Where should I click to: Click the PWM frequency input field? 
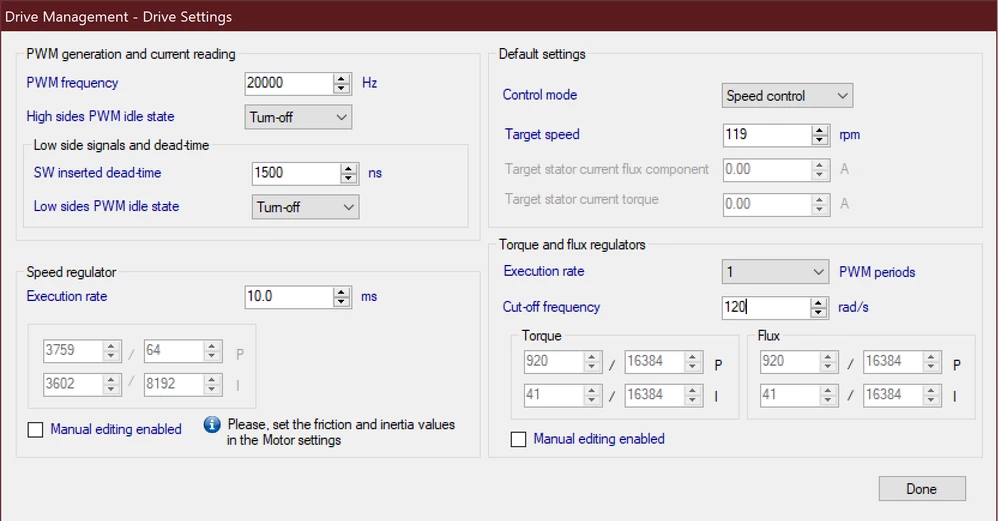pyautogui.click(x=290, y=83)
